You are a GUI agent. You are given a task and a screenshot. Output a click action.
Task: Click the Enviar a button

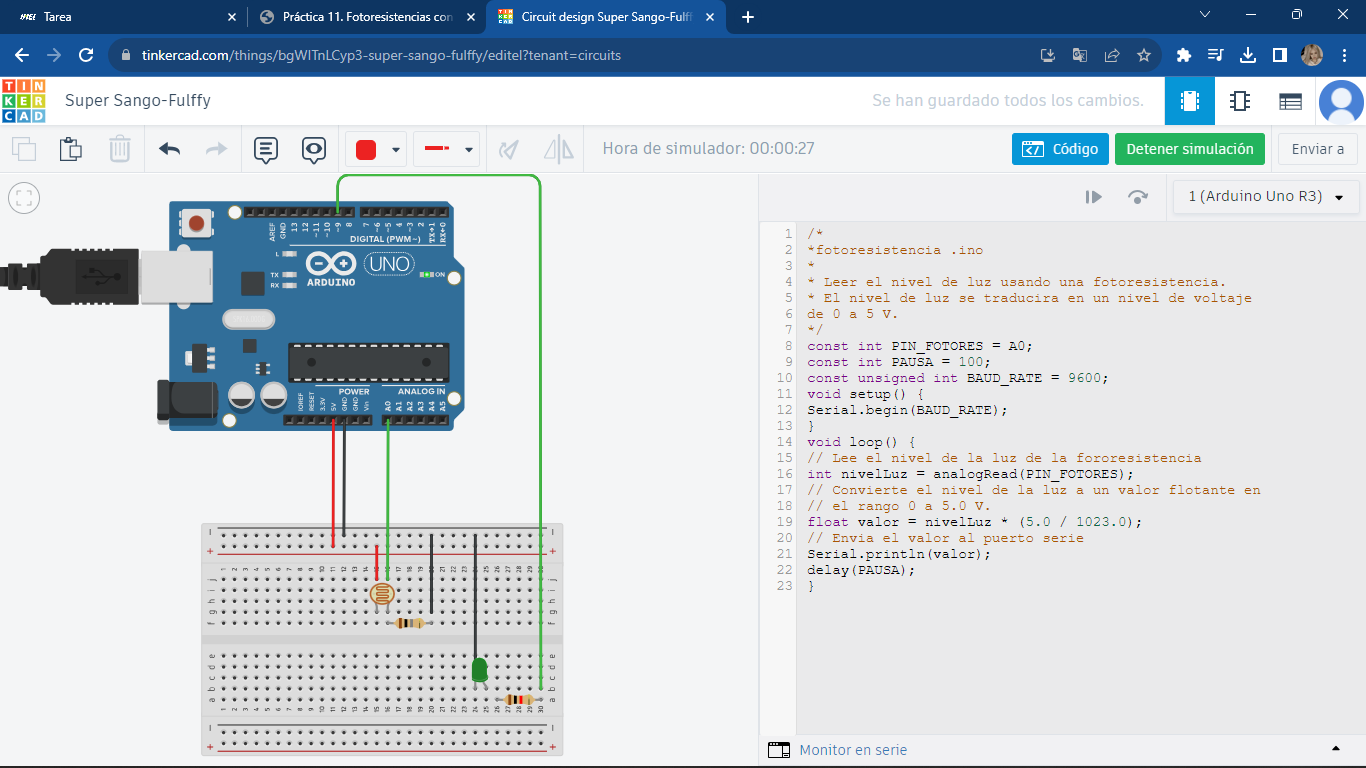[1317, 149]
